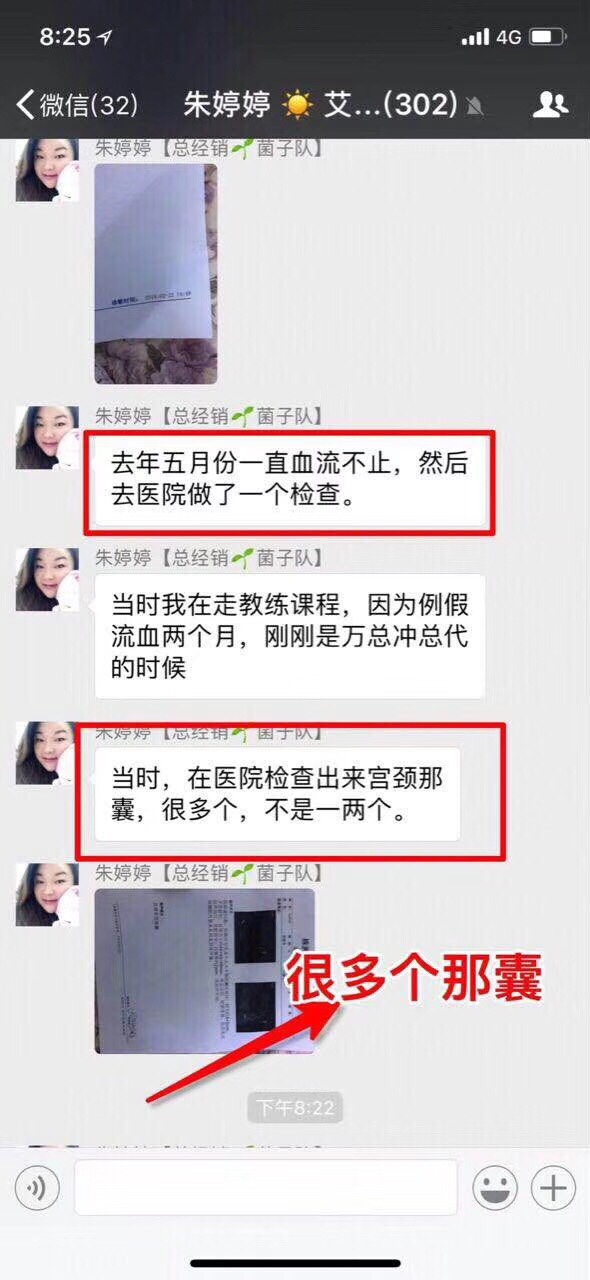Tap the 下午8:22 timestamp label
590x1280 pixels.
click(294, 1108)
